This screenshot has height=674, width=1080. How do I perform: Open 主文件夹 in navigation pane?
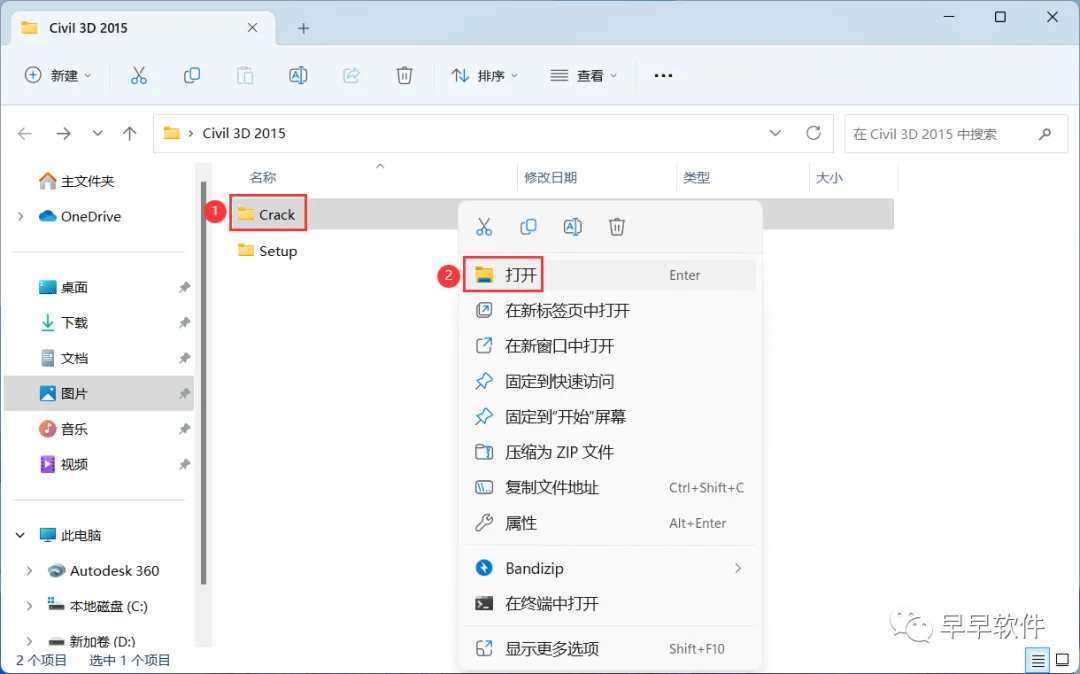click(x=76, y=181)
